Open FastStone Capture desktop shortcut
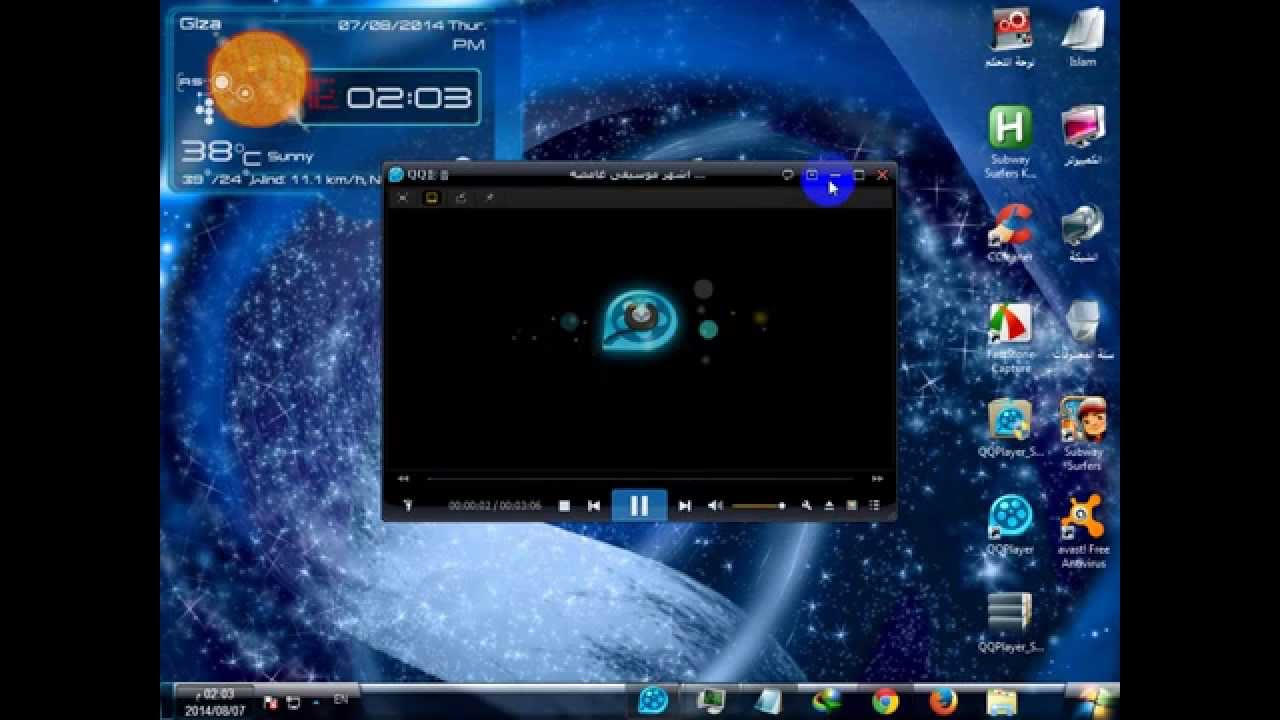The height and width of the screenshot is (720, 1280). [x=1010, y=338]
